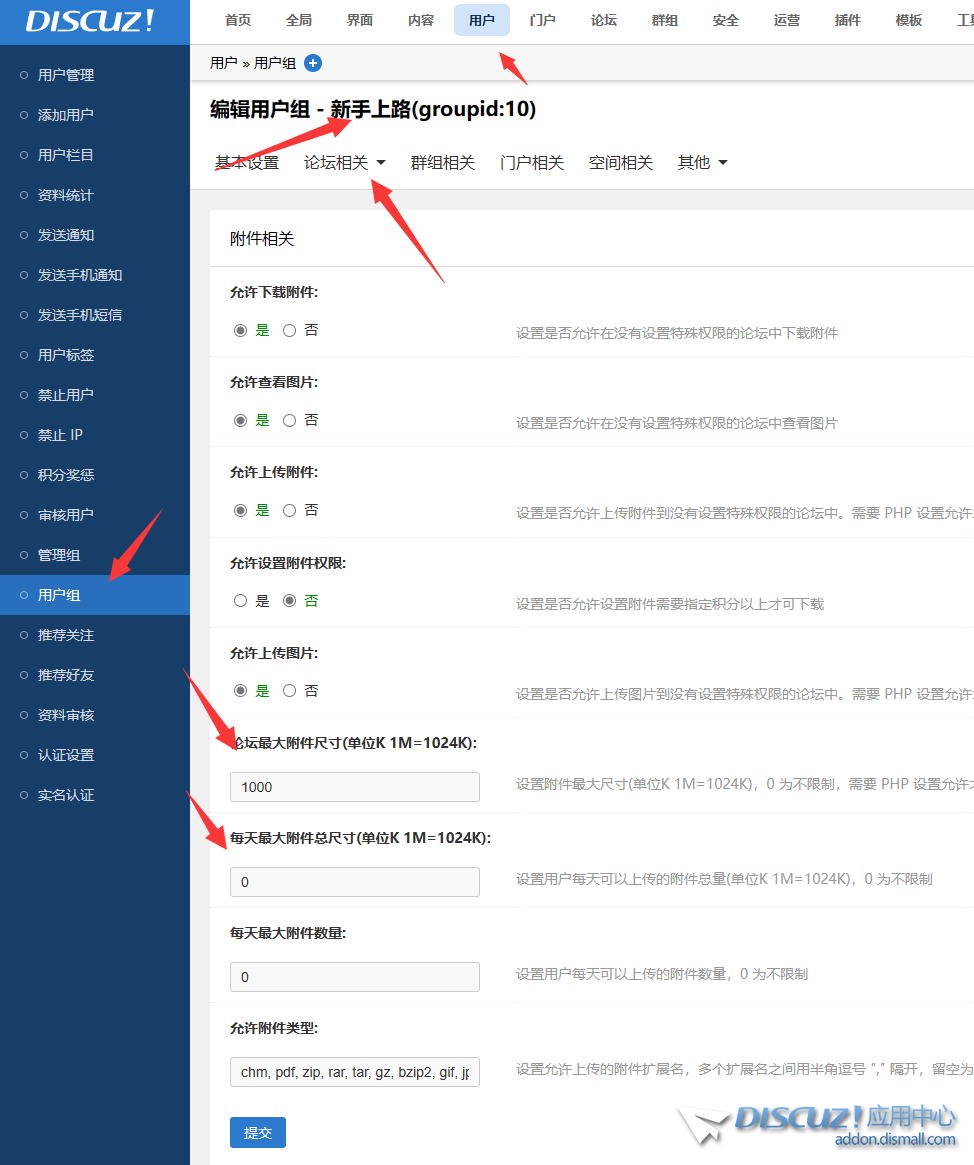Click the blue plus icon beside 用户组 breadcrumb
The height and width of the screenshot is (1165, 974).
(x=313, y=63)
